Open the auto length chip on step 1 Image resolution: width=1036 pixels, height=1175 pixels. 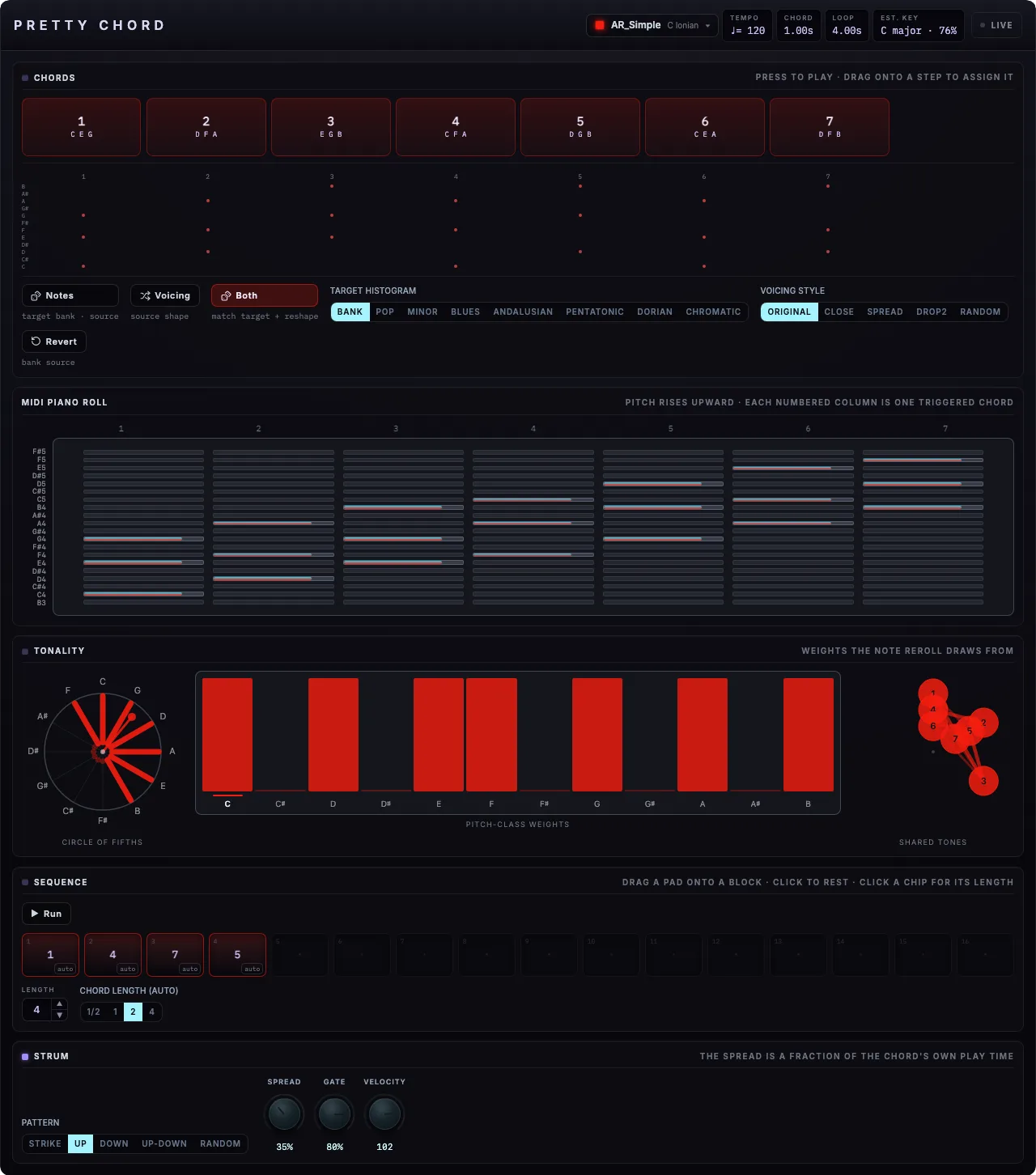[x=66, y=969]
